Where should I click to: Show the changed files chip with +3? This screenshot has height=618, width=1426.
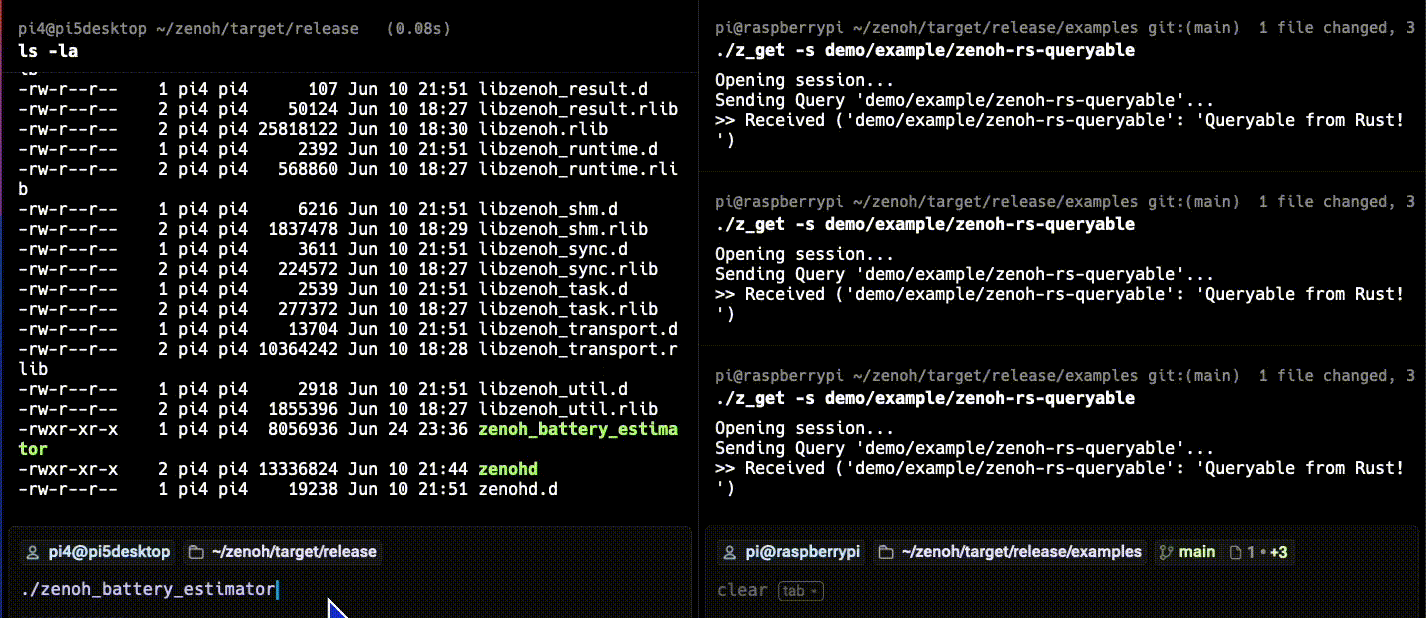tap(1259, 552)
